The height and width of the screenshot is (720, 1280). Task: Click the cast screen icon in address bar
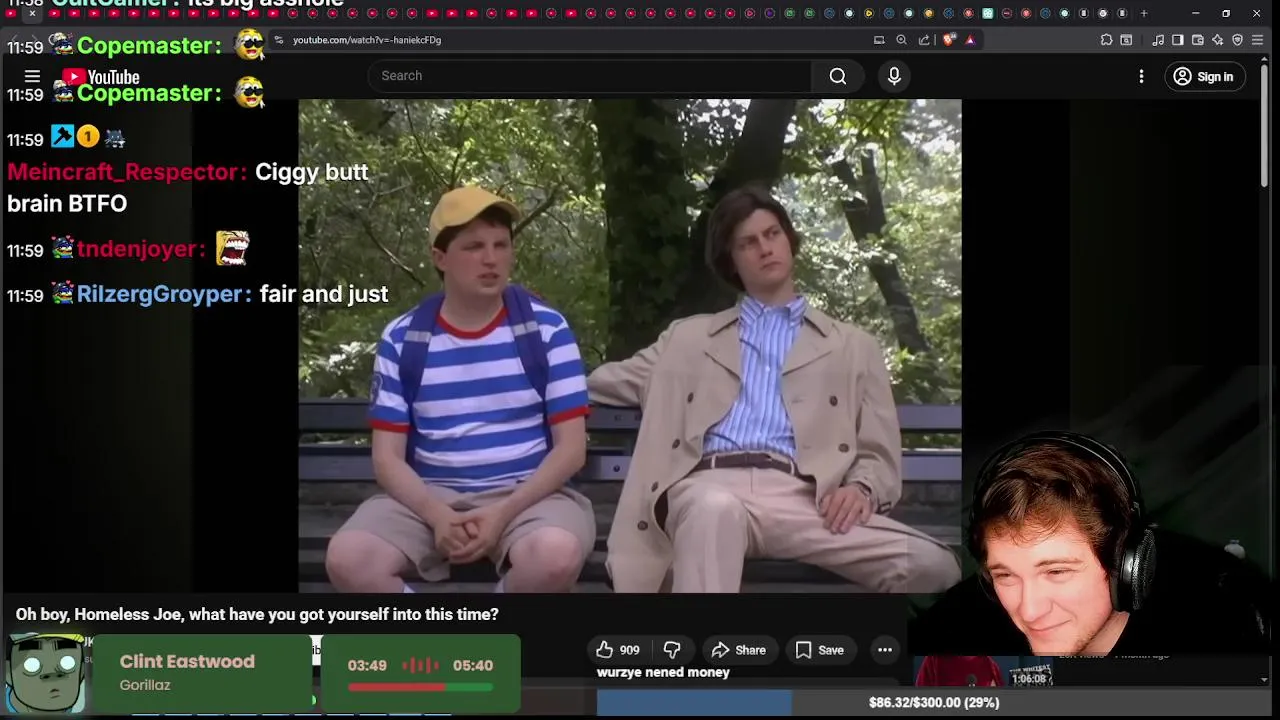[879, 40]
